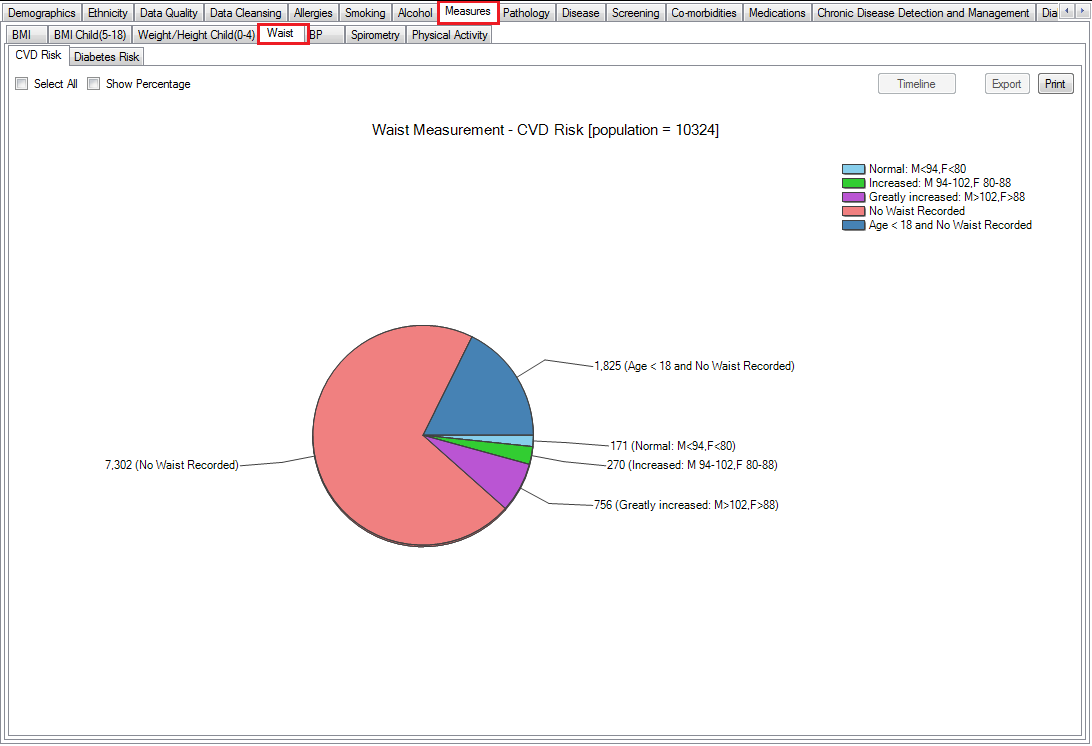
Task: Click the Timeline button
Action: [916, 84]
